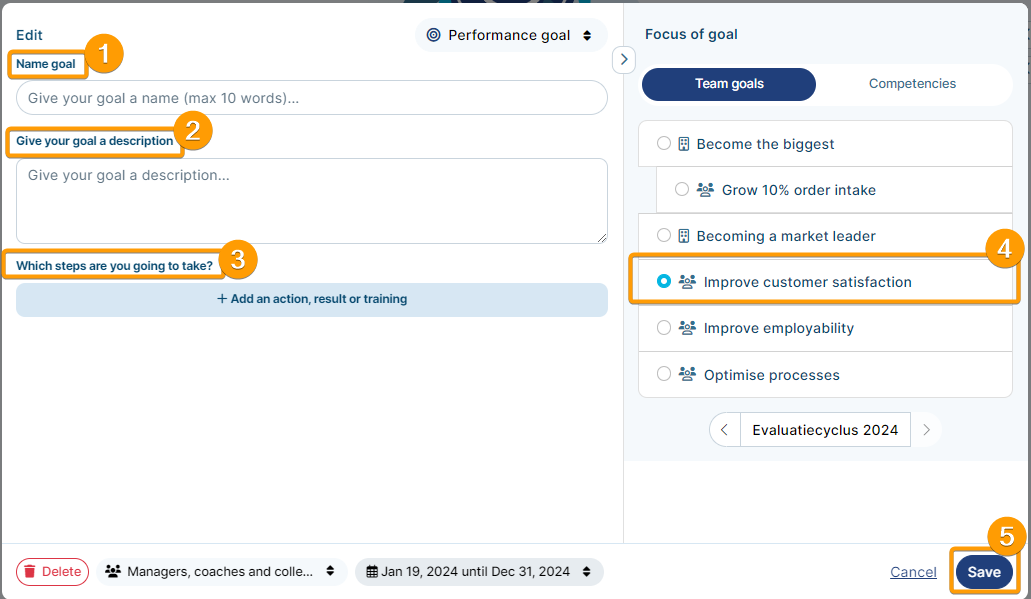Click the goal description text area

tap(312, 201)
